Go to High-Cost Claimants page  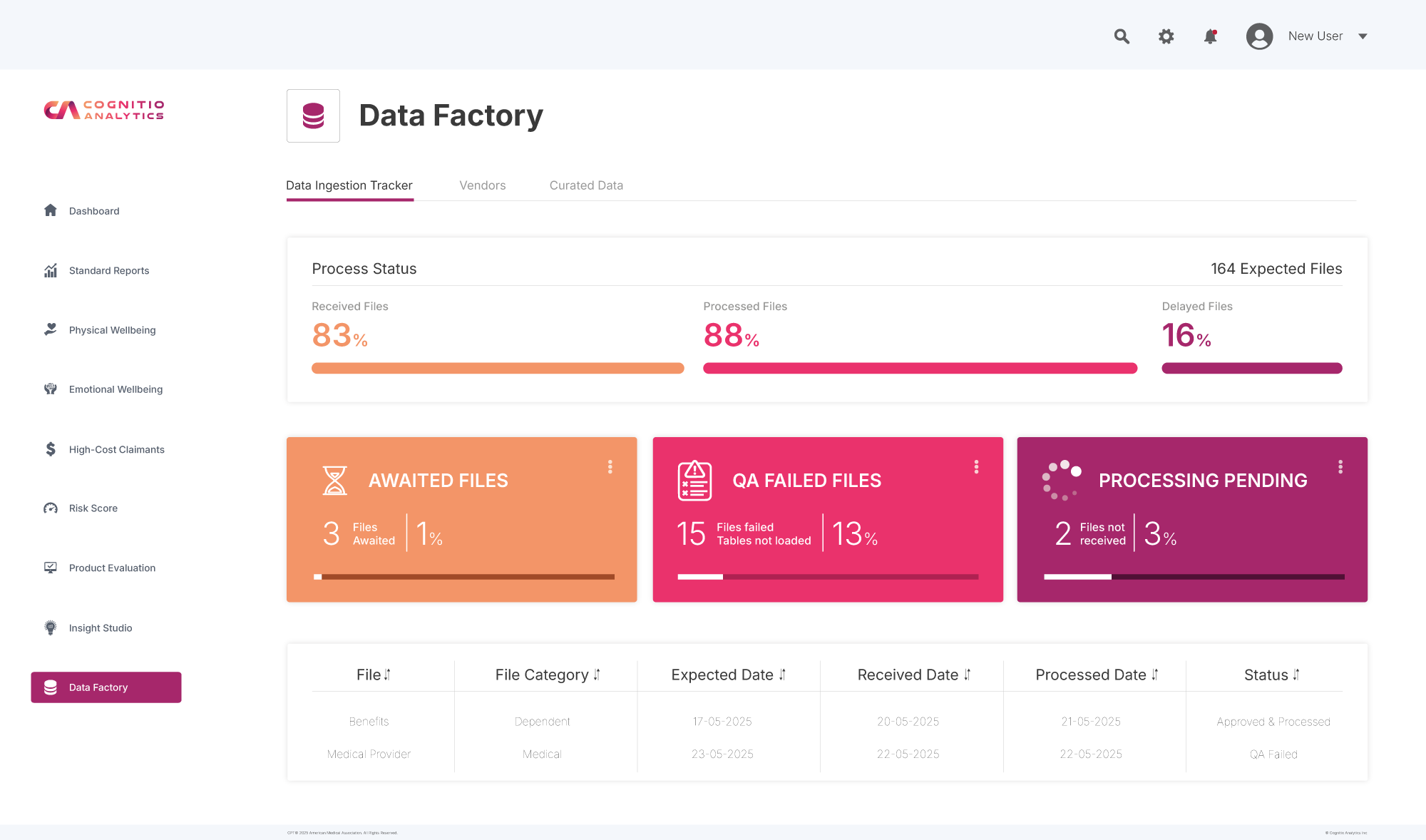coord(116,449)
